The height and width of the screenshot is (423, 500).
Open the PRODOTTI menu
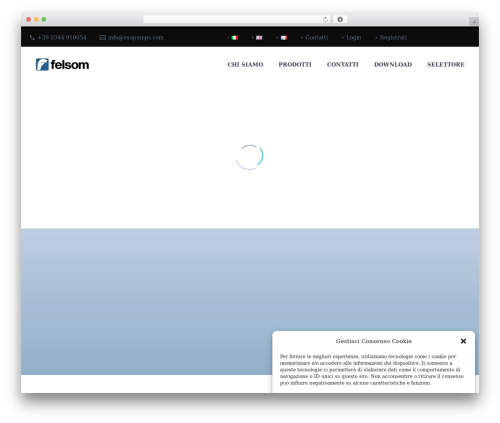[x=295, y=65]
